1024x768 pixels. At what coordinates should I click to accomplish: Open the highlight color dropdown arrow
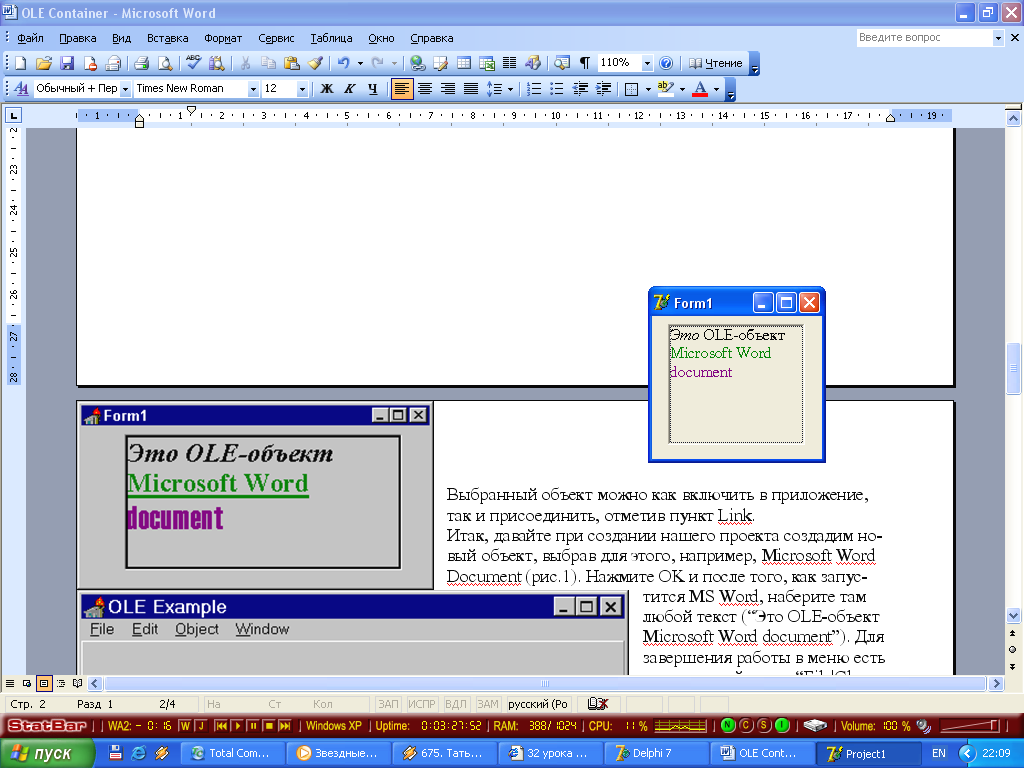[x=682, y=89]
